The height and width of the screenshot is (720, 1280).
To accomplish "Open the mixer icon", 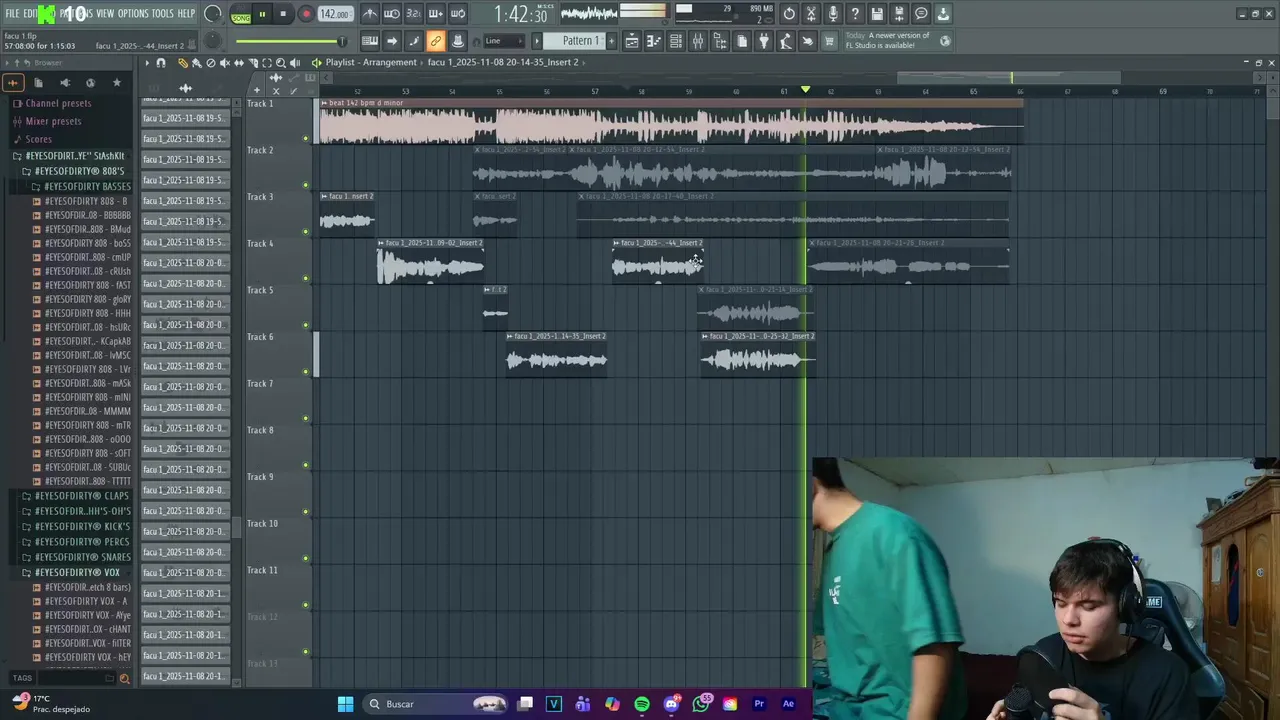I will click(x=698, y=41).
